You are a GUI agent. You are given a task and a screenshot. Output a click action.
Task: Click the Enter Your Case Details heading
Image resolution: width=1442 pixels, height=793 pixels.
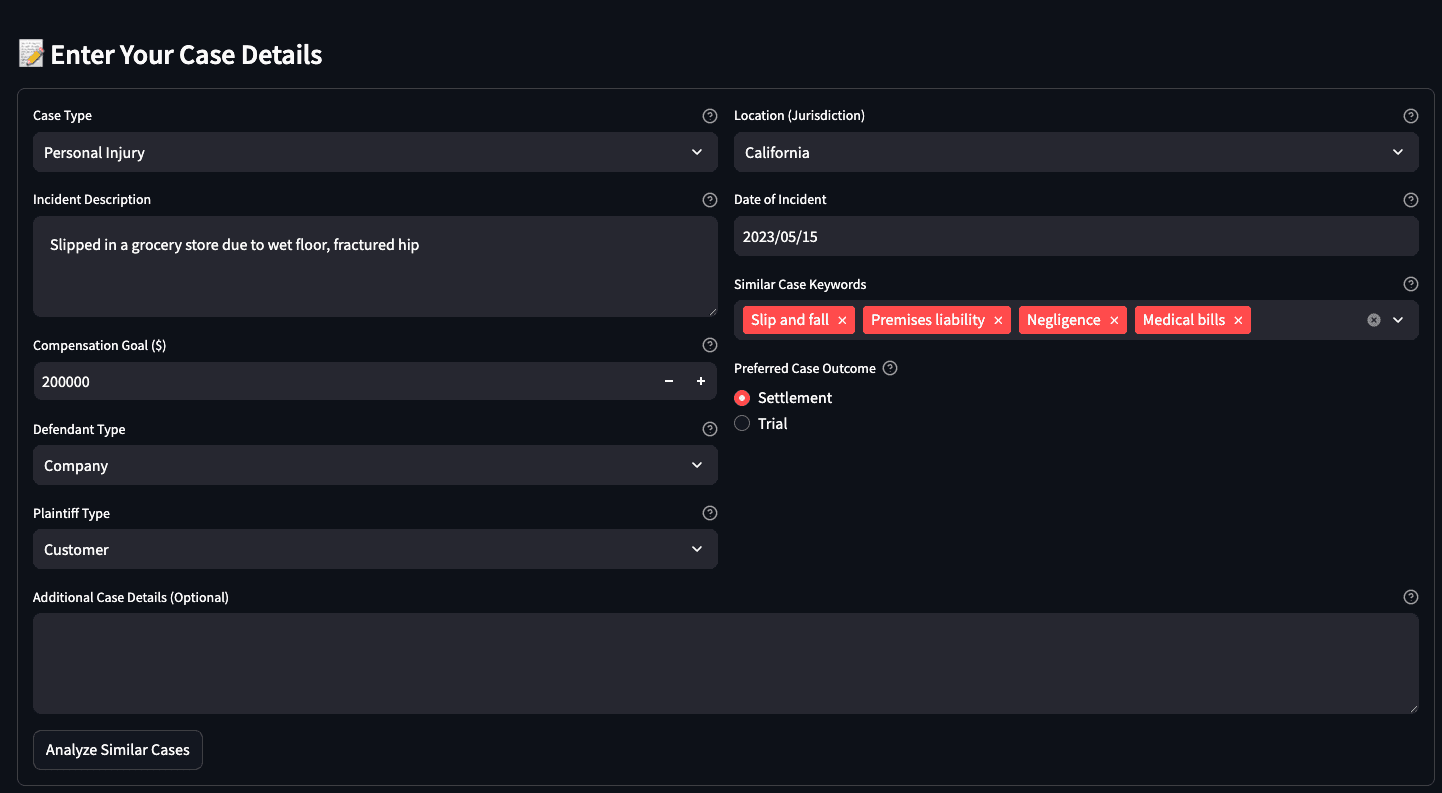tap(186, 55)
